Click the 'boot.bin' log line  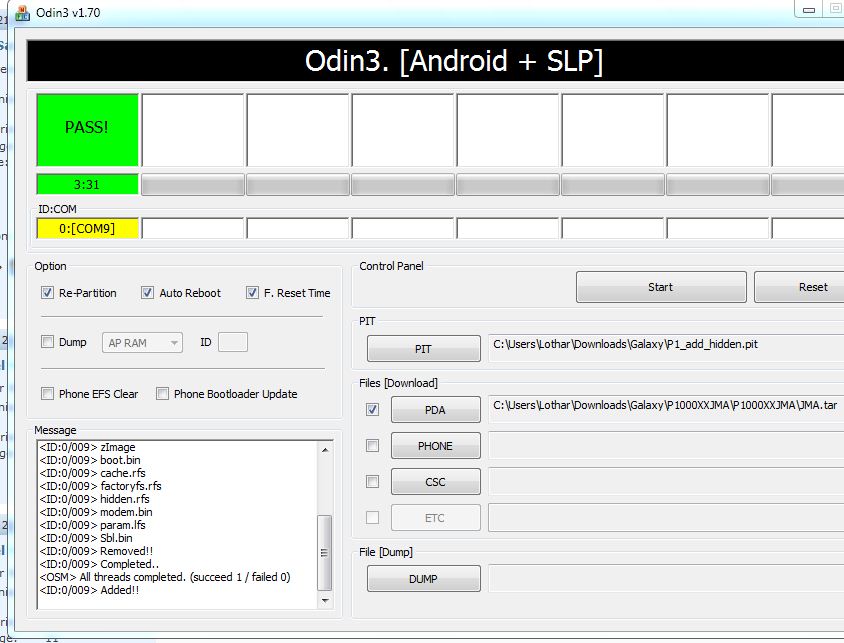[90, 460]
